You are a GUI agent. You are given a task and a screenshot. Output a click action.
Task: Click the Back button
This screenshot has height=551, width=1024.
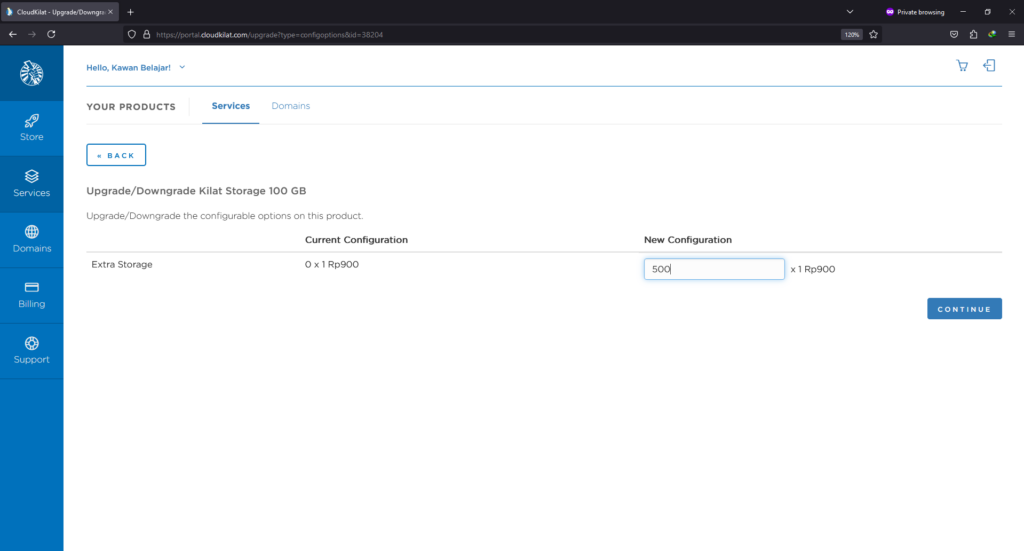pyautogui.click(x=116, y=155)
